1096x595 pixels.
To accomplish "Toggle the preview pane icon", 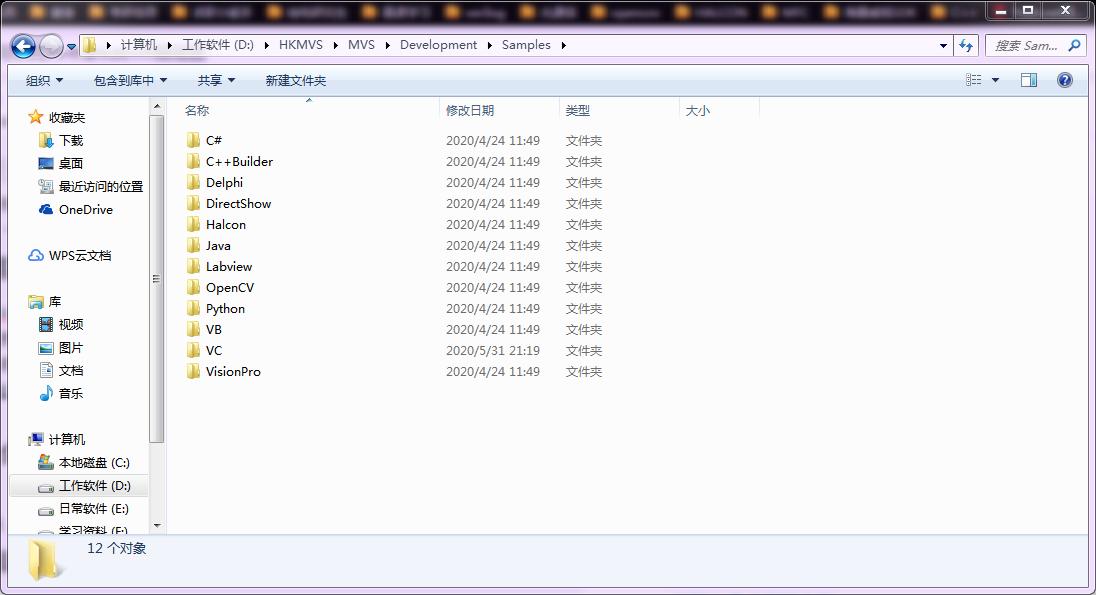I will (x=1029, y=80).
